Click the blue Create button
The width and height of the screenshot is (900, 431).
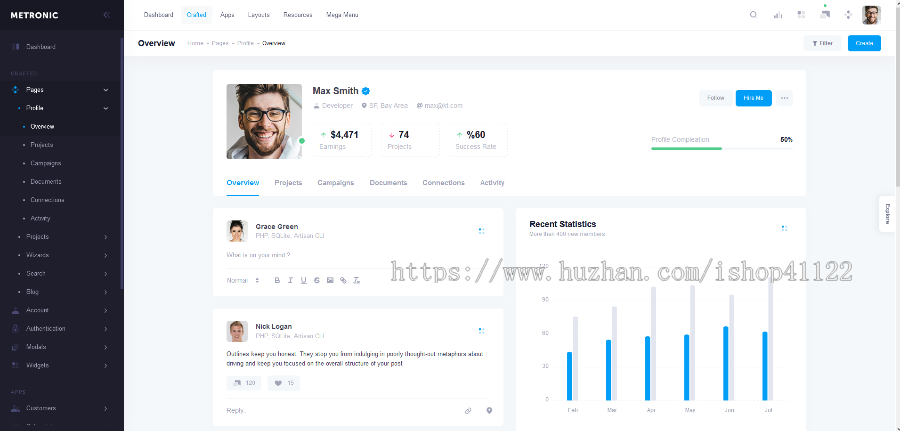click(x=864, y=43)
